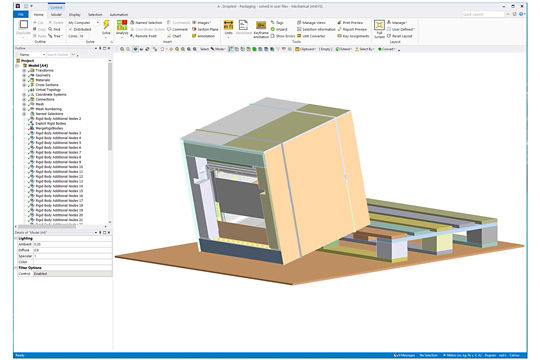Click the Reset Layout button
The width and height of the screenshot is (540, 360).
click(x=399, y=36)
